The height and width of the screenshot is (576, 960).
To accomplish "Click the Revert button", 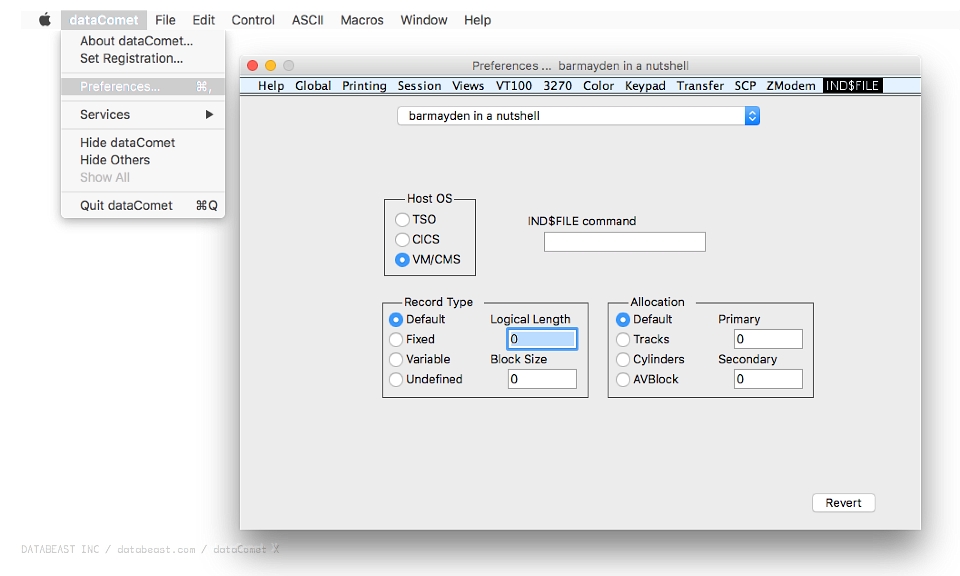I will point(843,503).
